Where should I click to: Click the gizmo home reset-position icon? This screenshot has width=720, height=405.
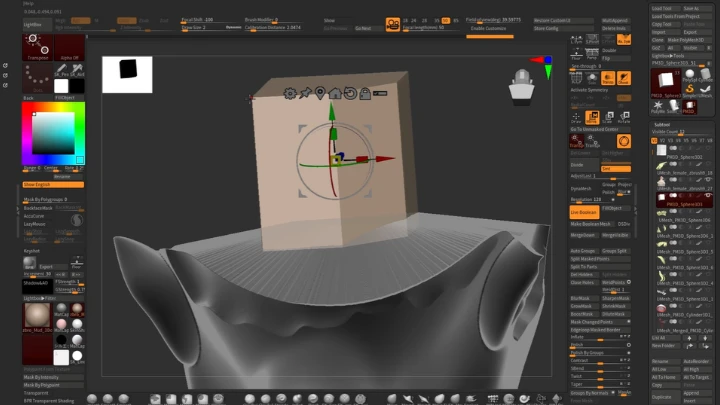[335, 93]
